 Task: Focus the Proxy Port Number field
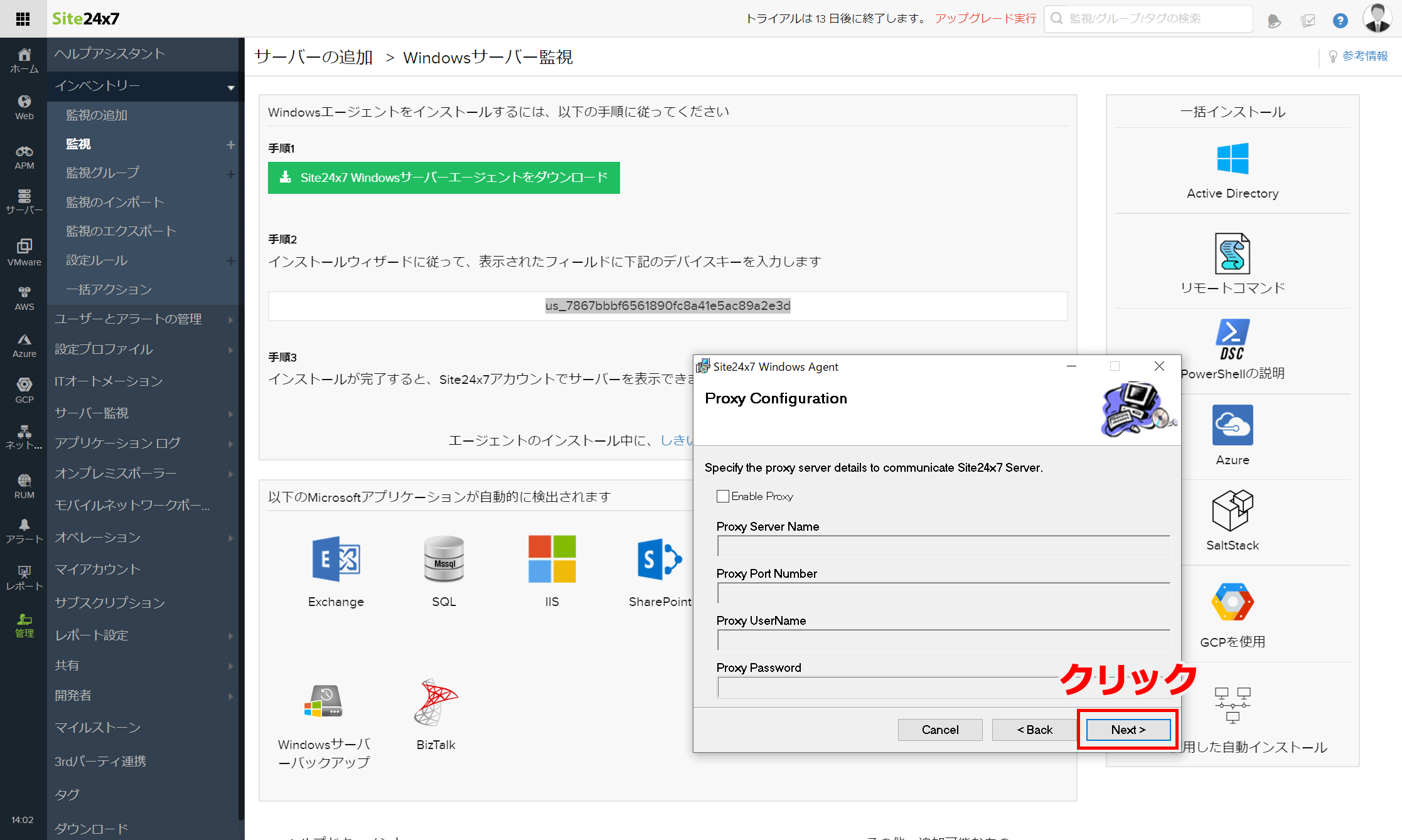tap(943, 593)
